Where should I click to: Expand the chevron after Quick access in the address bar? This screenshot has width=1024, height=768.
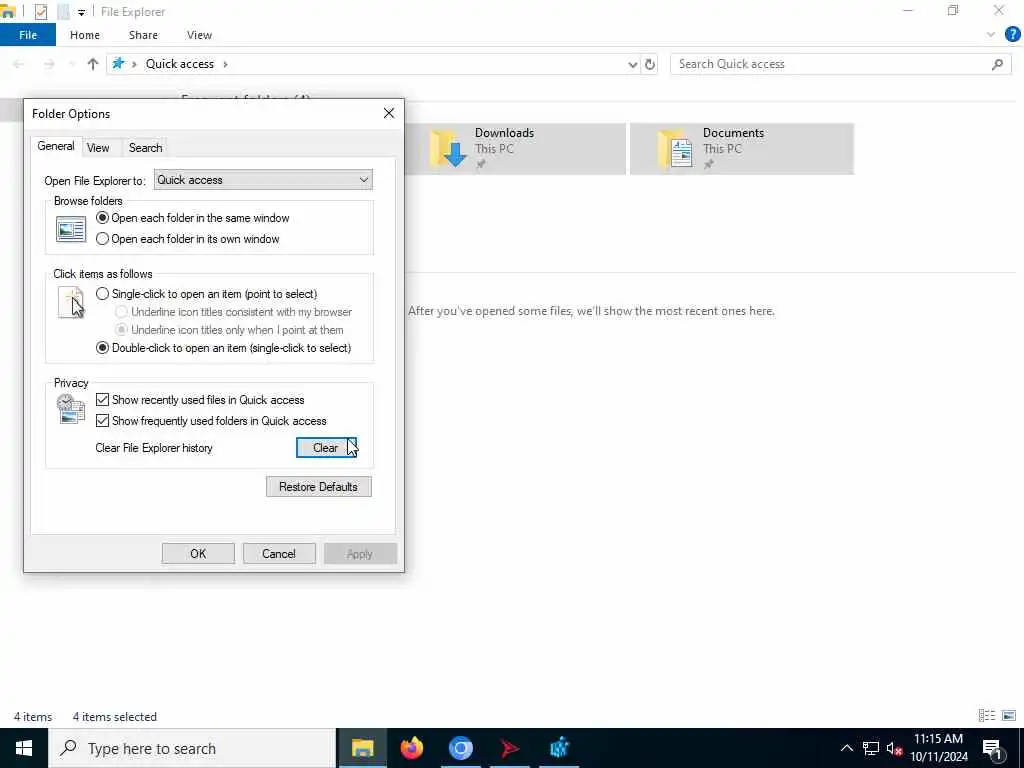point(225,64)
